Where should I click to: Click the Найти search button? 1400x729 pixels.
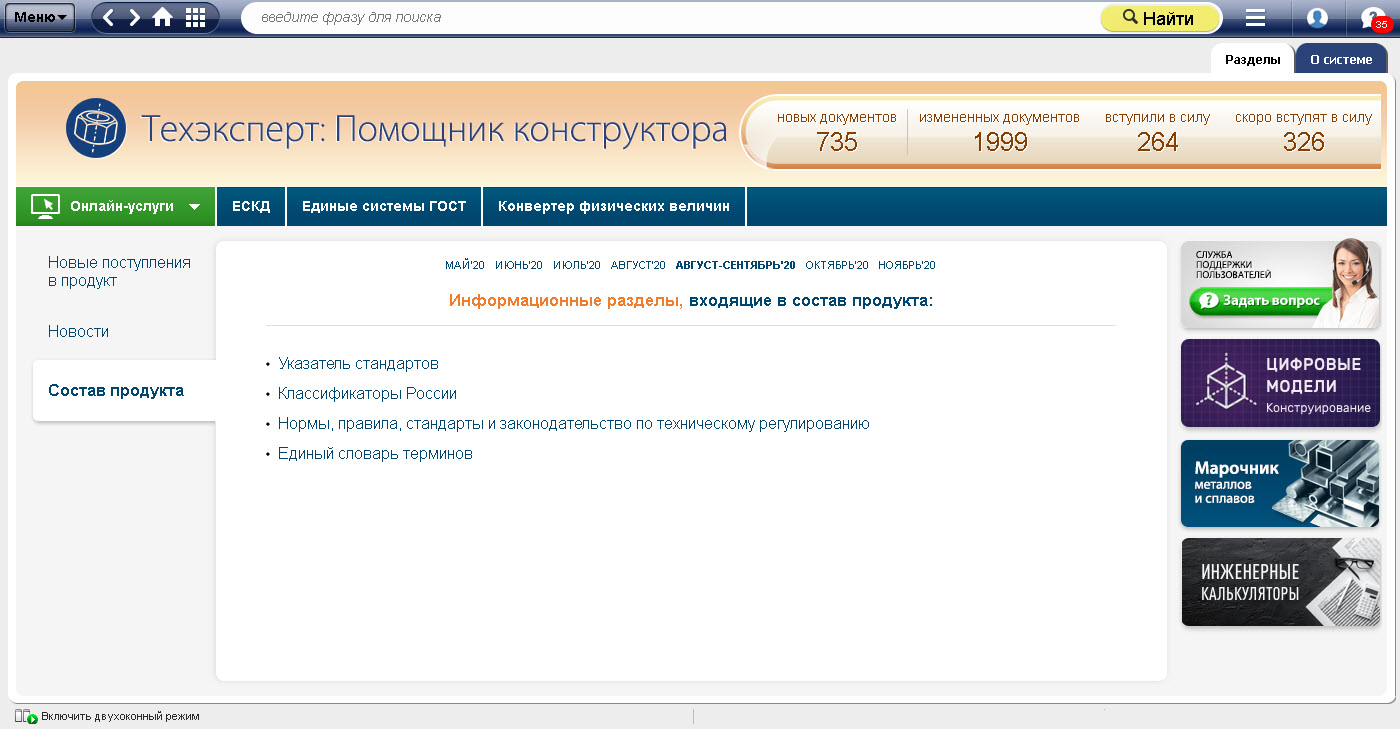1160,18
